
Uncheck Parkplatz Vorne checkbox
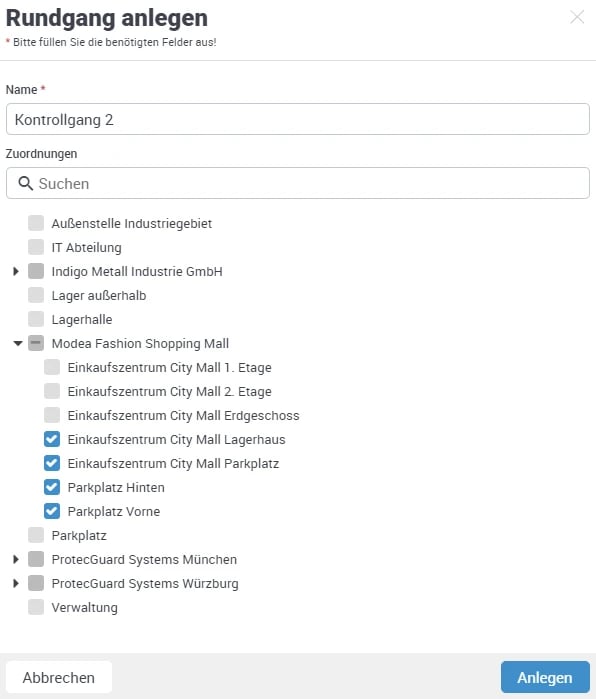(x=52, y=511)
